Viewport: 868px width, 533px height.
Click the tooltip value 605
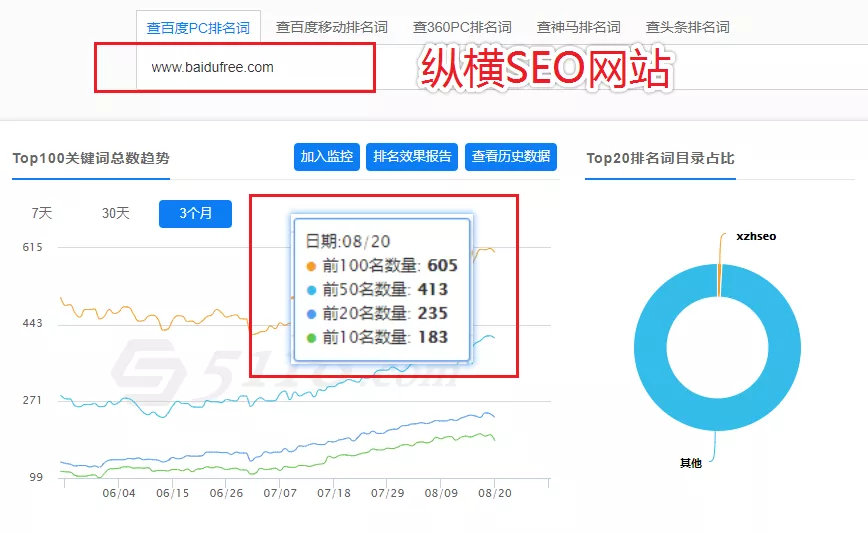442,266
